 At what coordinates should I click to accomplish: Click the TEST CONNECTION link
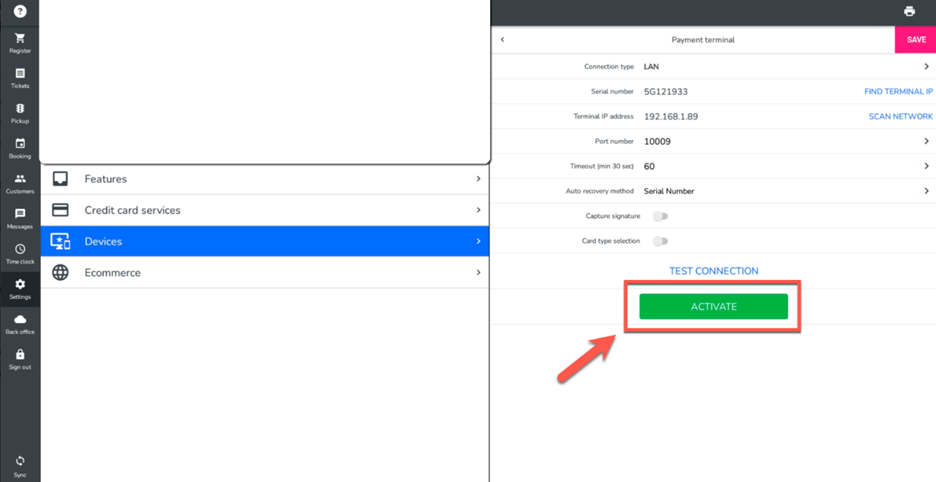click(x=713, y=271)
